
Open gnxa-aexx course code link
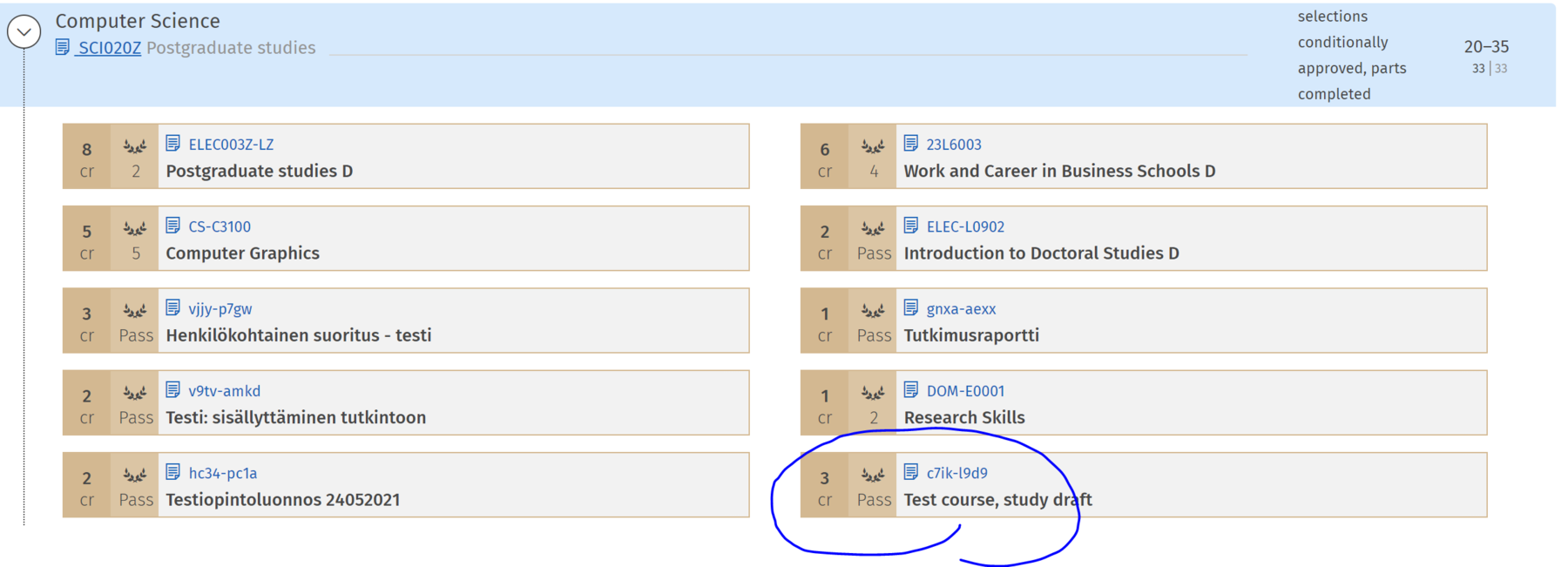click(x=961, y=309)
